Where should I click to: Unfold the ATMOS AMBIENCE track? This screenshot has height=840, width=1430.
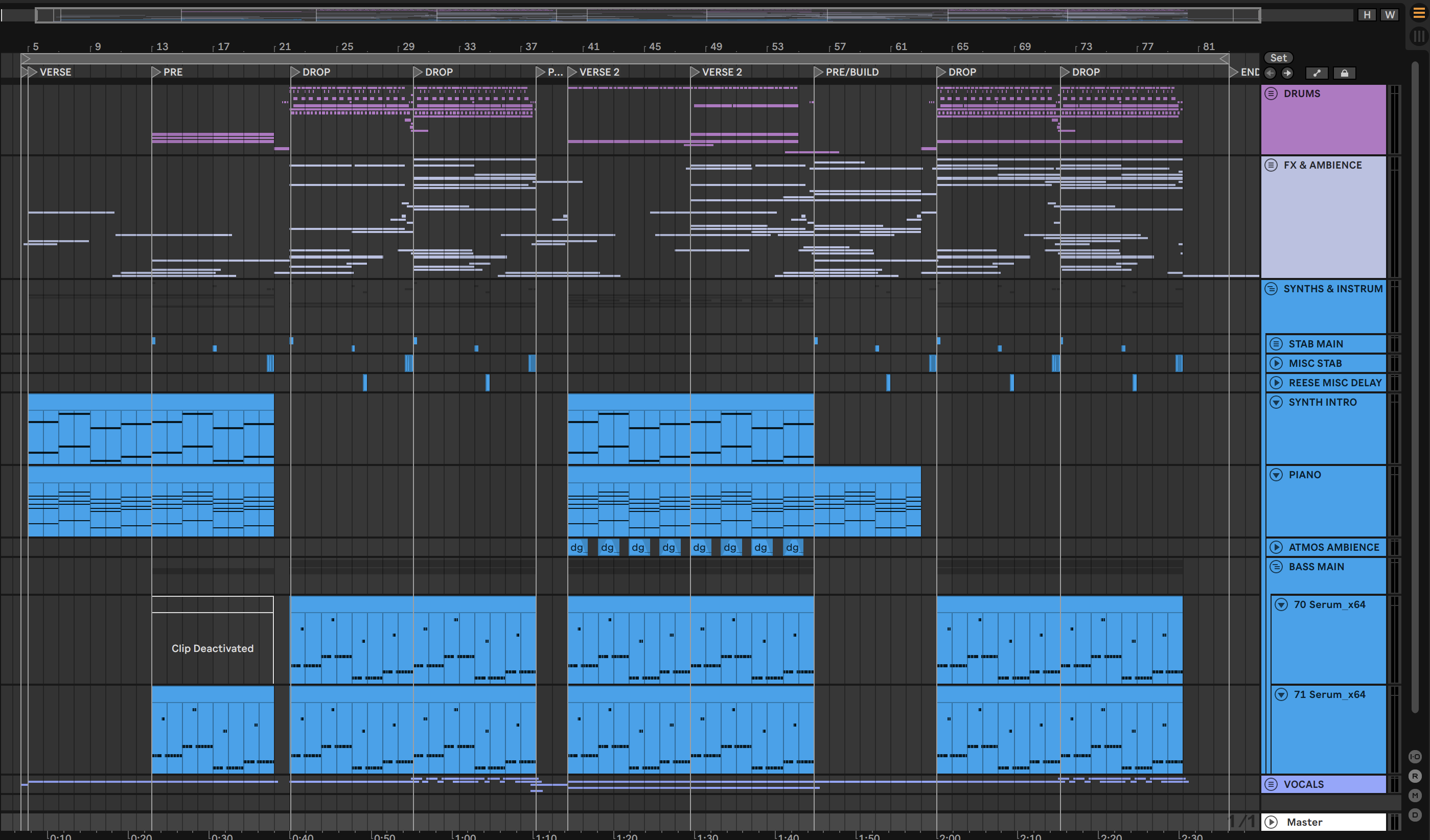pyautogui.click(x=1276, y=547)
